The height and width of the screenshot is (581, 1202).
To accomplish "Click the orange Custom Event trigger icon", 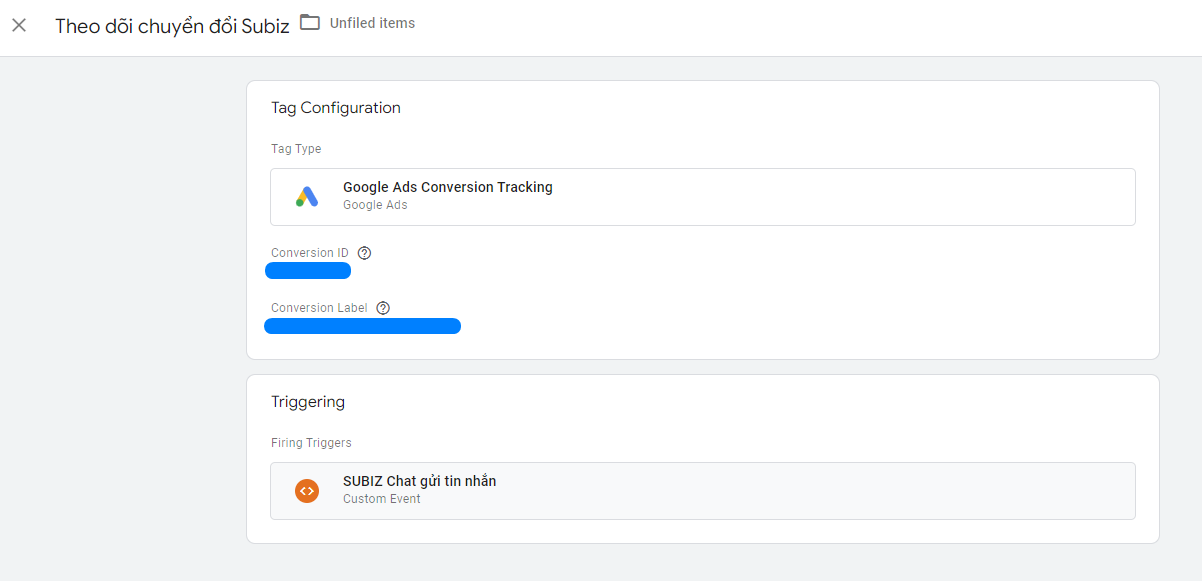I will pos(307,491).
